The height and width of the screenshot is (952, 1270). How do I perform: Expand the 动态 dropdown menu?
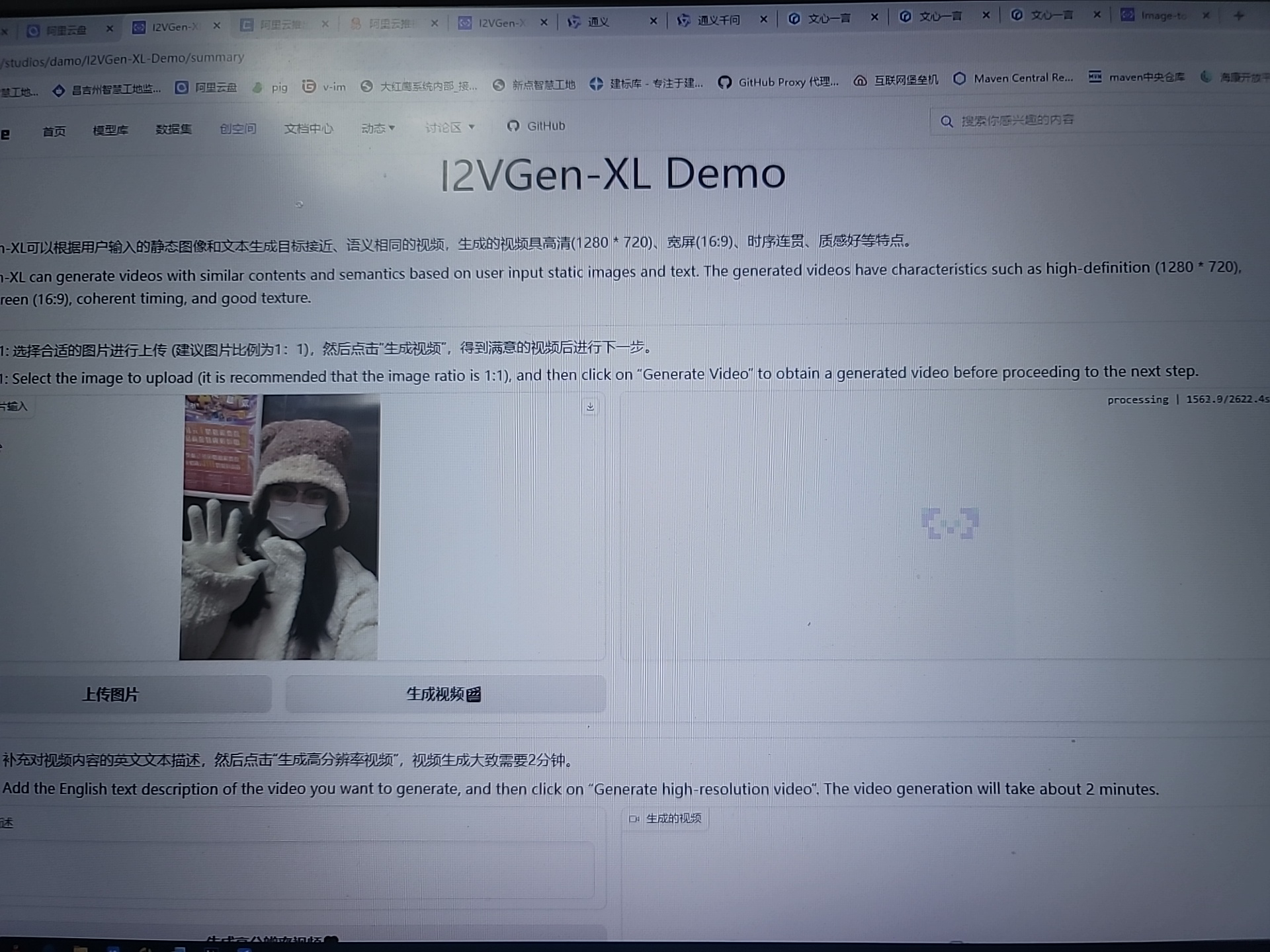[378, 128]
